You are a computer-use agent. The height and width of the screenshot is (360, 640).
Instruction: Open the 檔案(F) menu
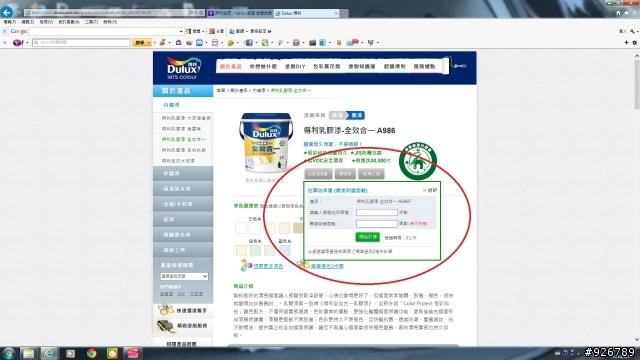click(x=9, y=22)
